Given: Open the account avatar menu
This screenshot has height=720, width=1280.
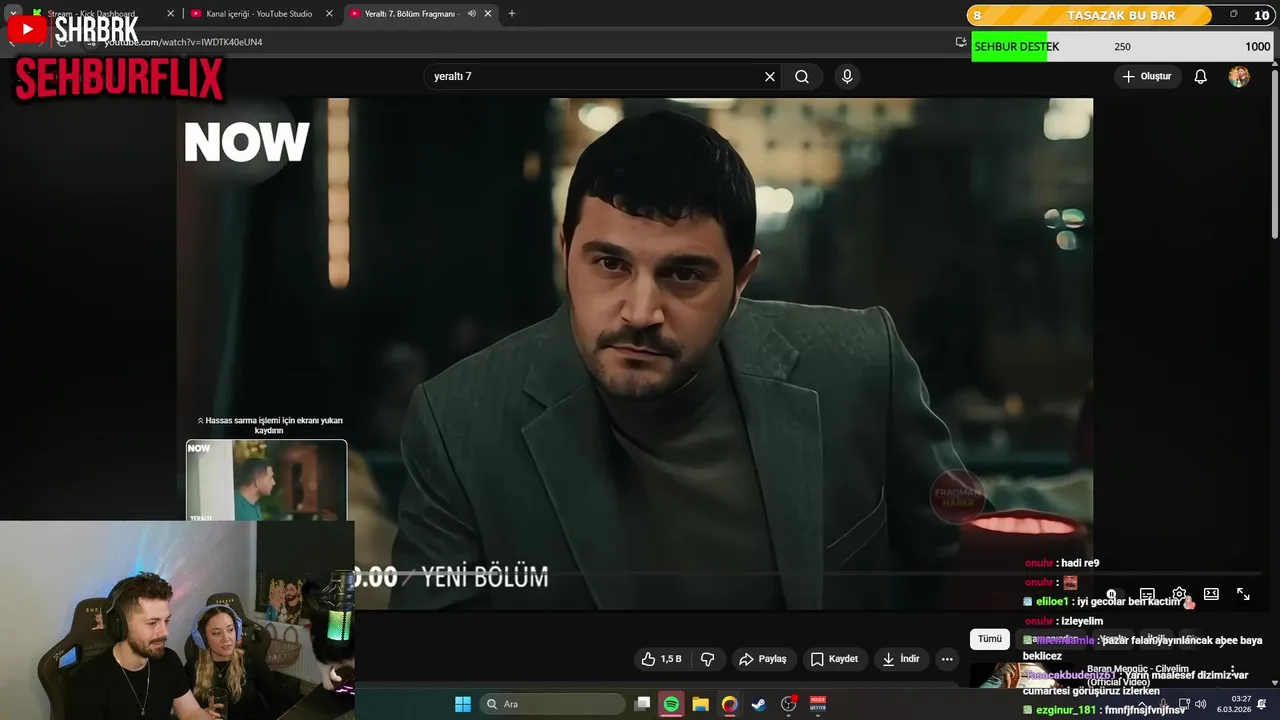Looking at the screenshot, I should (x=1239, y=76).
